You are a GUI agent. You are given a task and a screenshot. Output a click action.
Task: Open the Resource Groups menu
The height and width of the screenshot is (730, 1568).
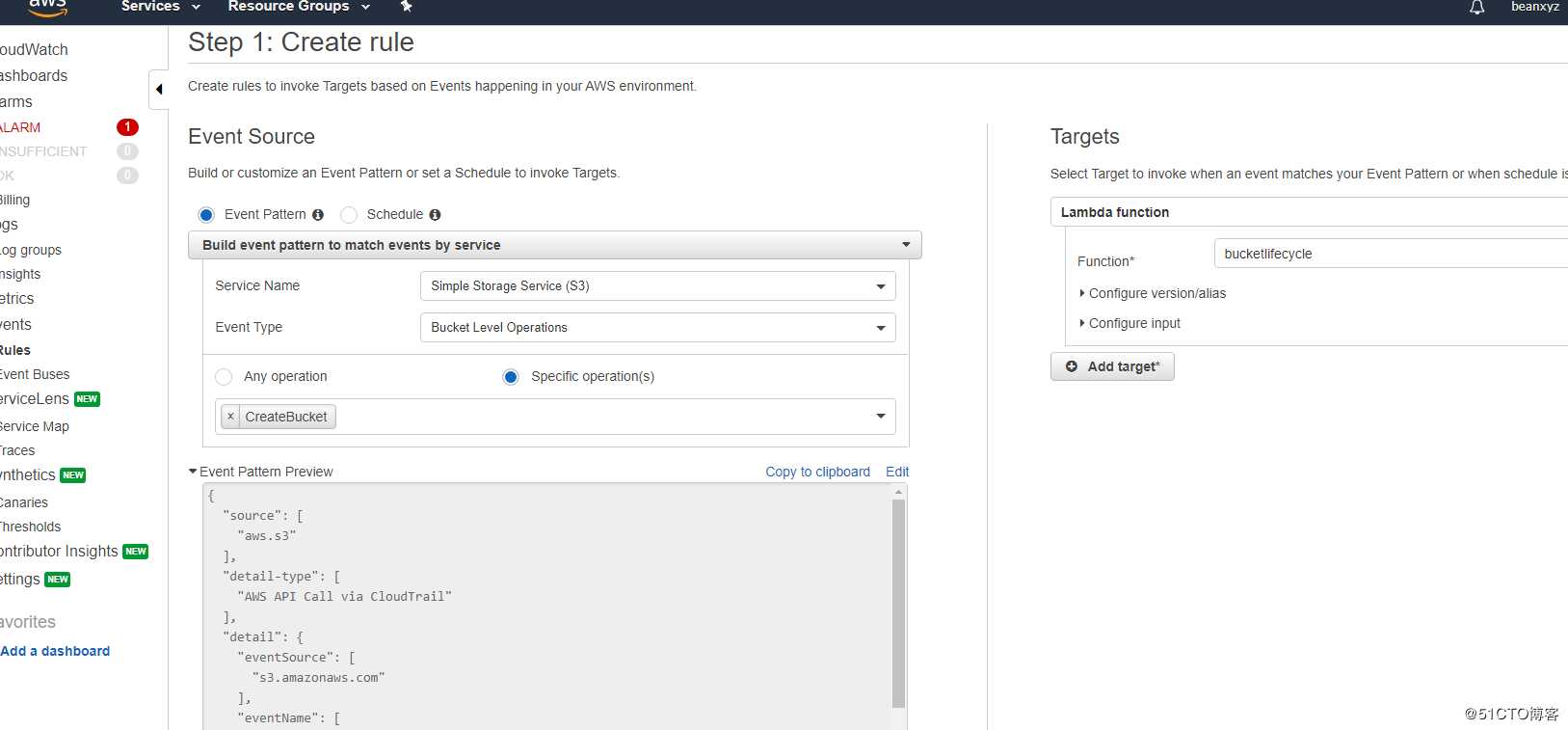[x=299, y=7]
